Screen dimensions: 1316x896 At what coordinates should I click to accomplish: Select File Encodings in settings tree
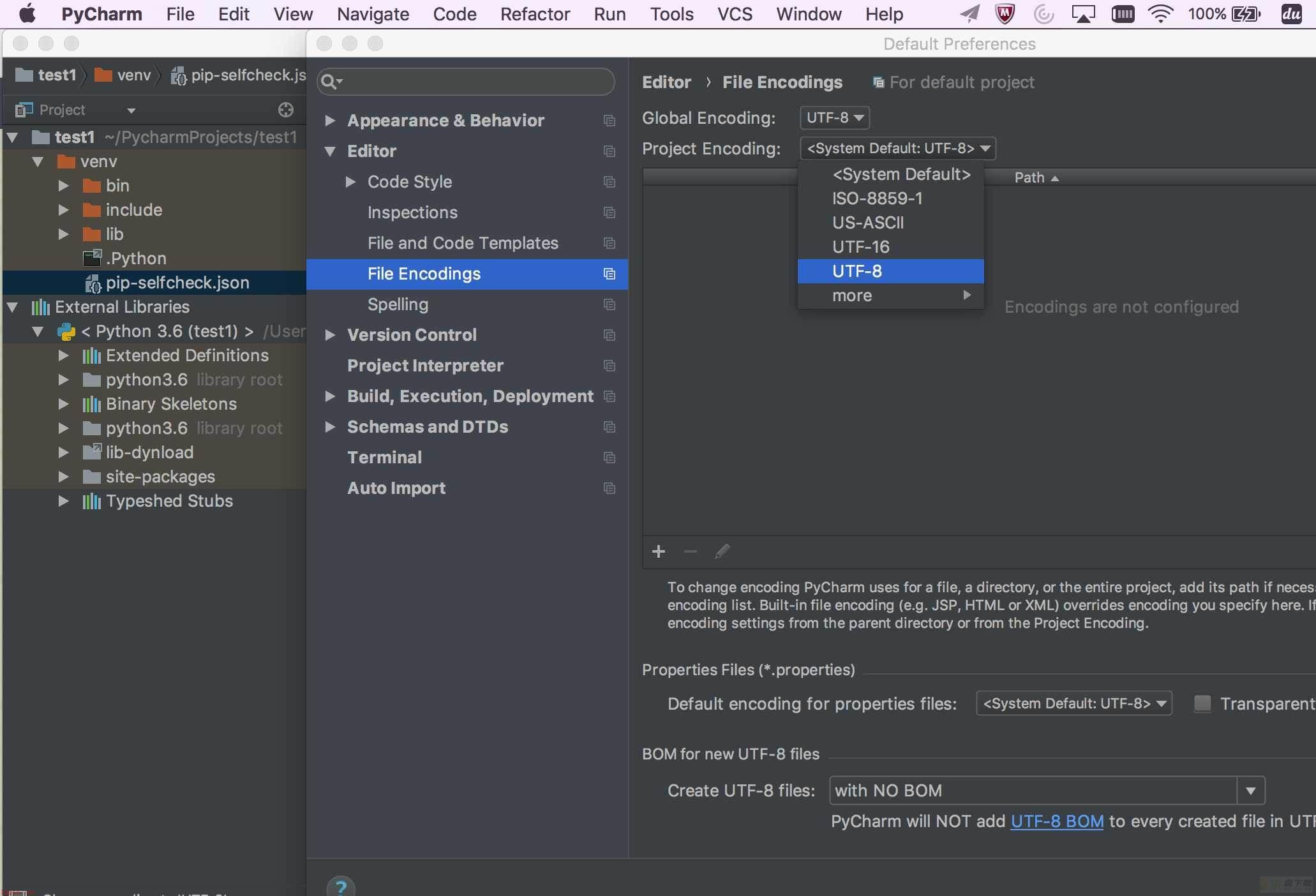(467, 274)
